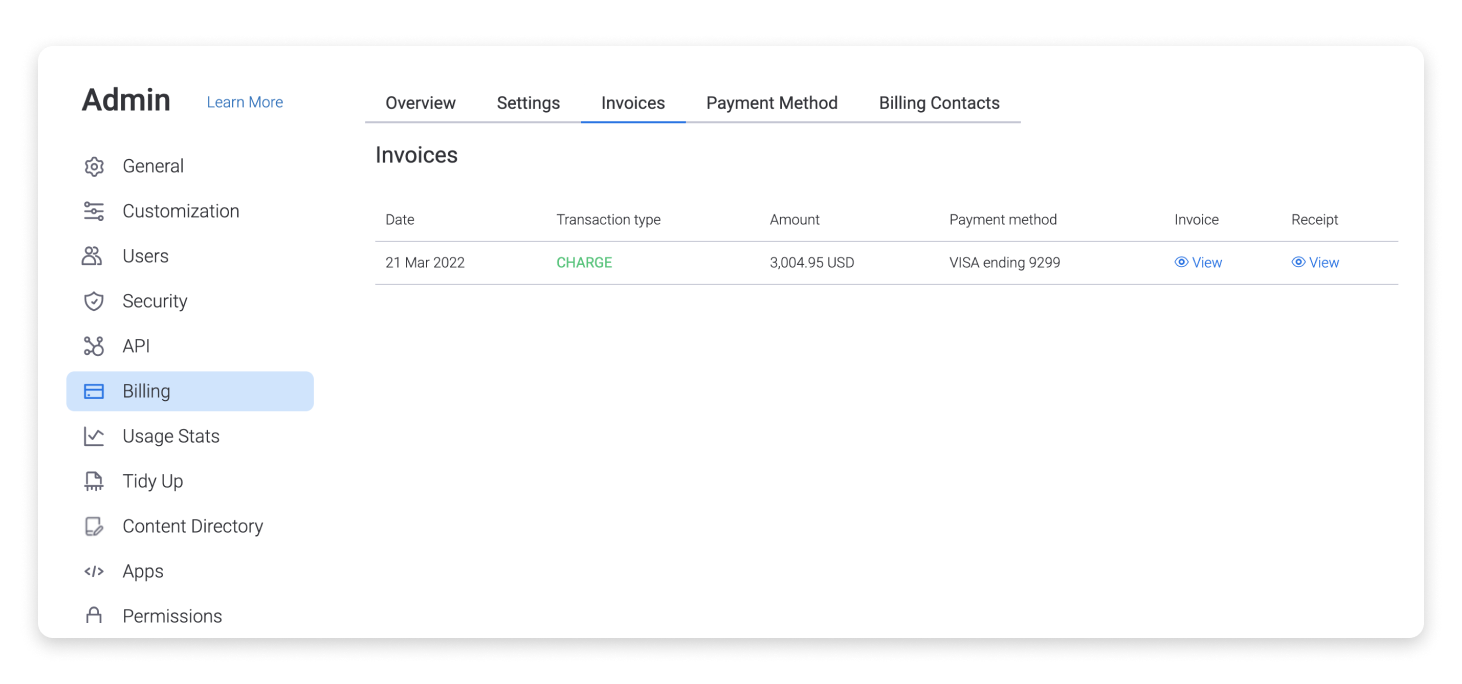Click the amount 3,004.95 USD
The height and width of the screenshot is (684, 1462).
pyautogui.click(x=812, y=262)
